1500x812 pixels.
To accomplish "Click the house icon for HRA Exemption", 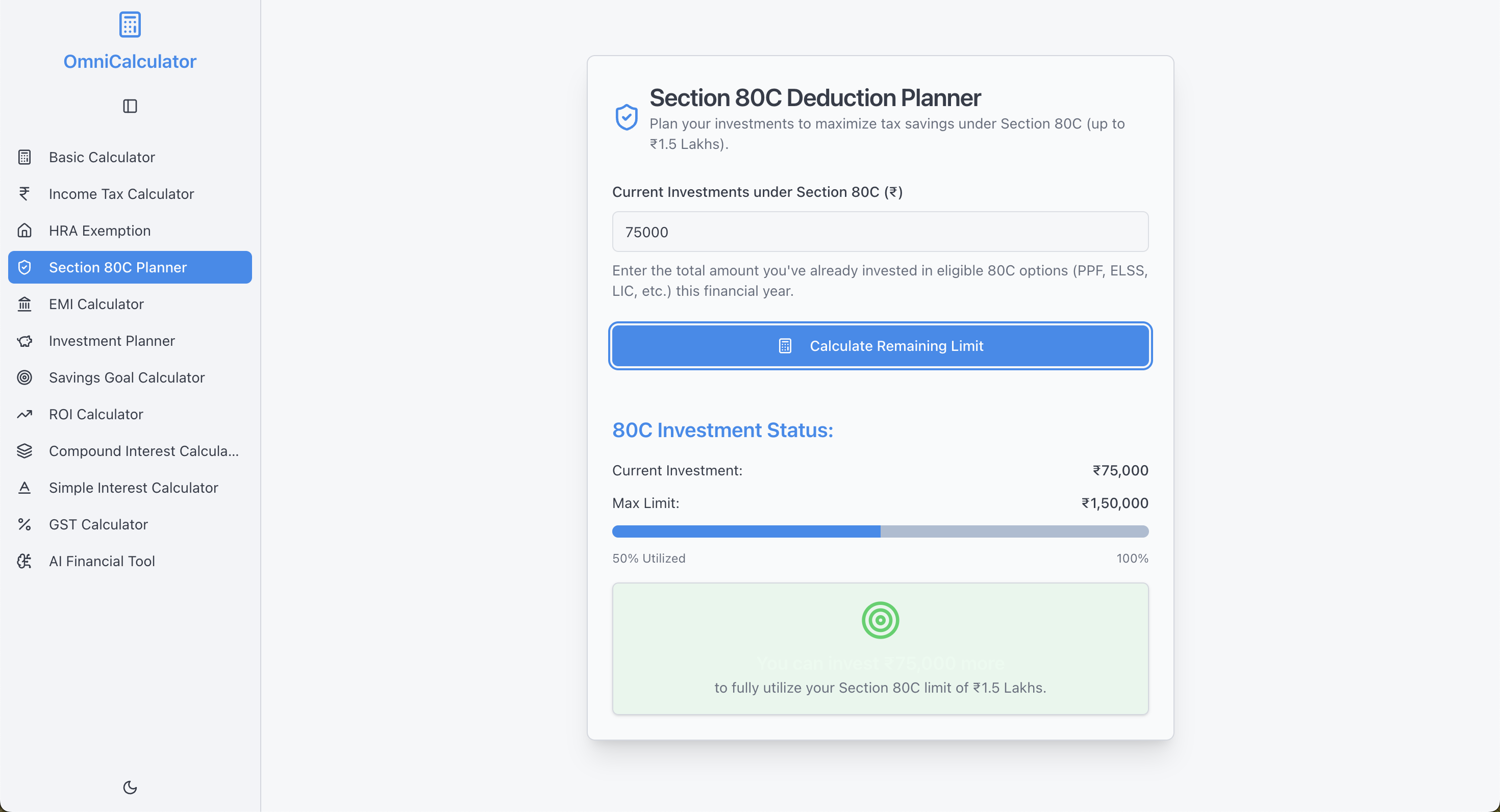I will pyautogui.click(x=24, y=231).
